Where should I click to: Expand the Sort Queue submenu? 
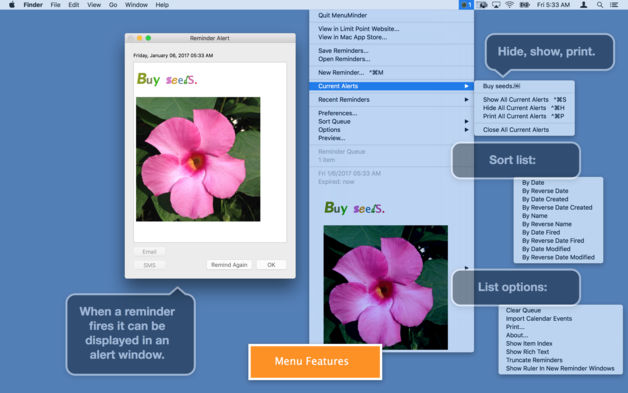391,121
